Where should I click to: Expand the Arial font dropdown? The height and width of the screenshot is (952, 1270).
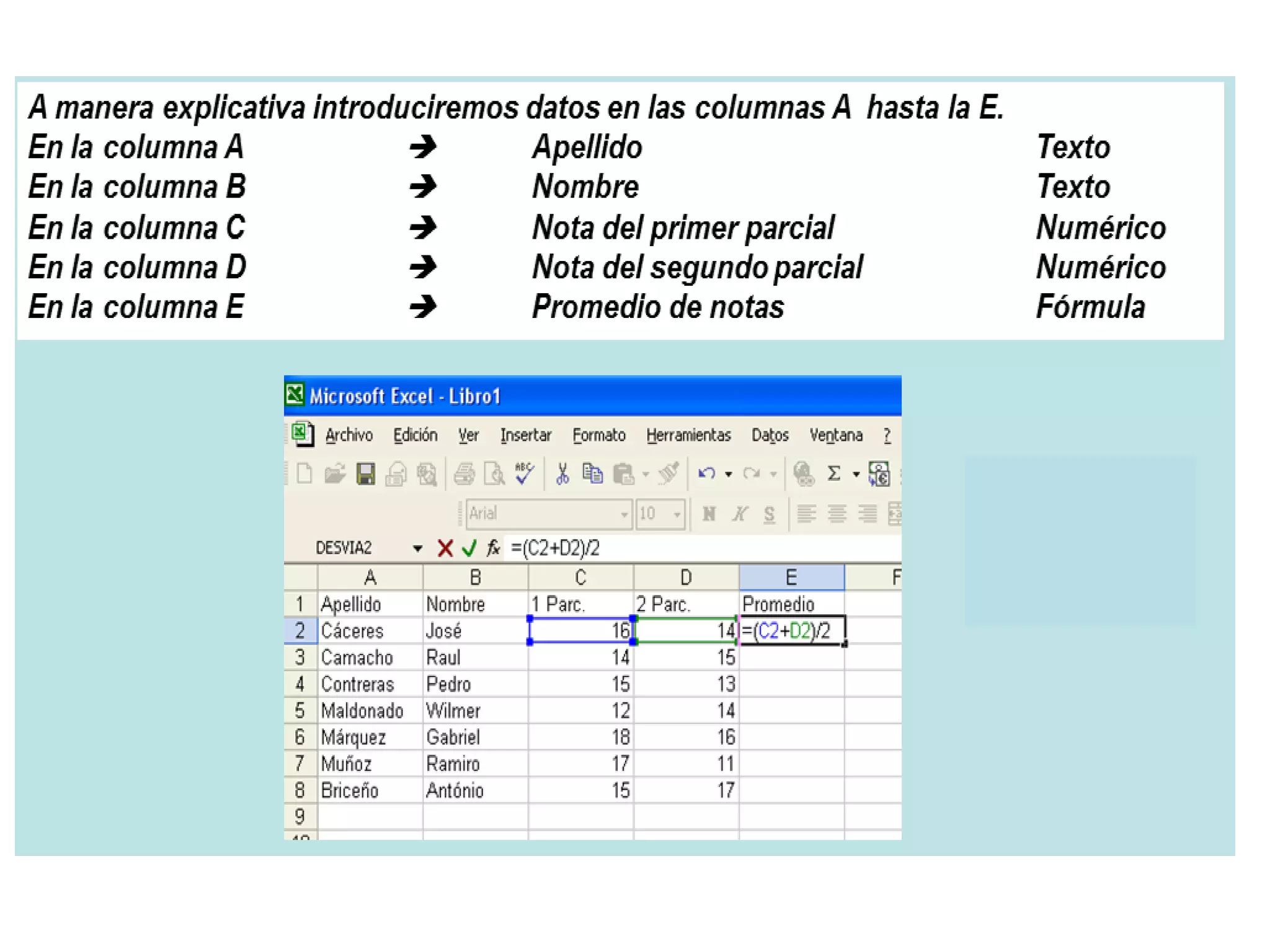pos(624,514)
